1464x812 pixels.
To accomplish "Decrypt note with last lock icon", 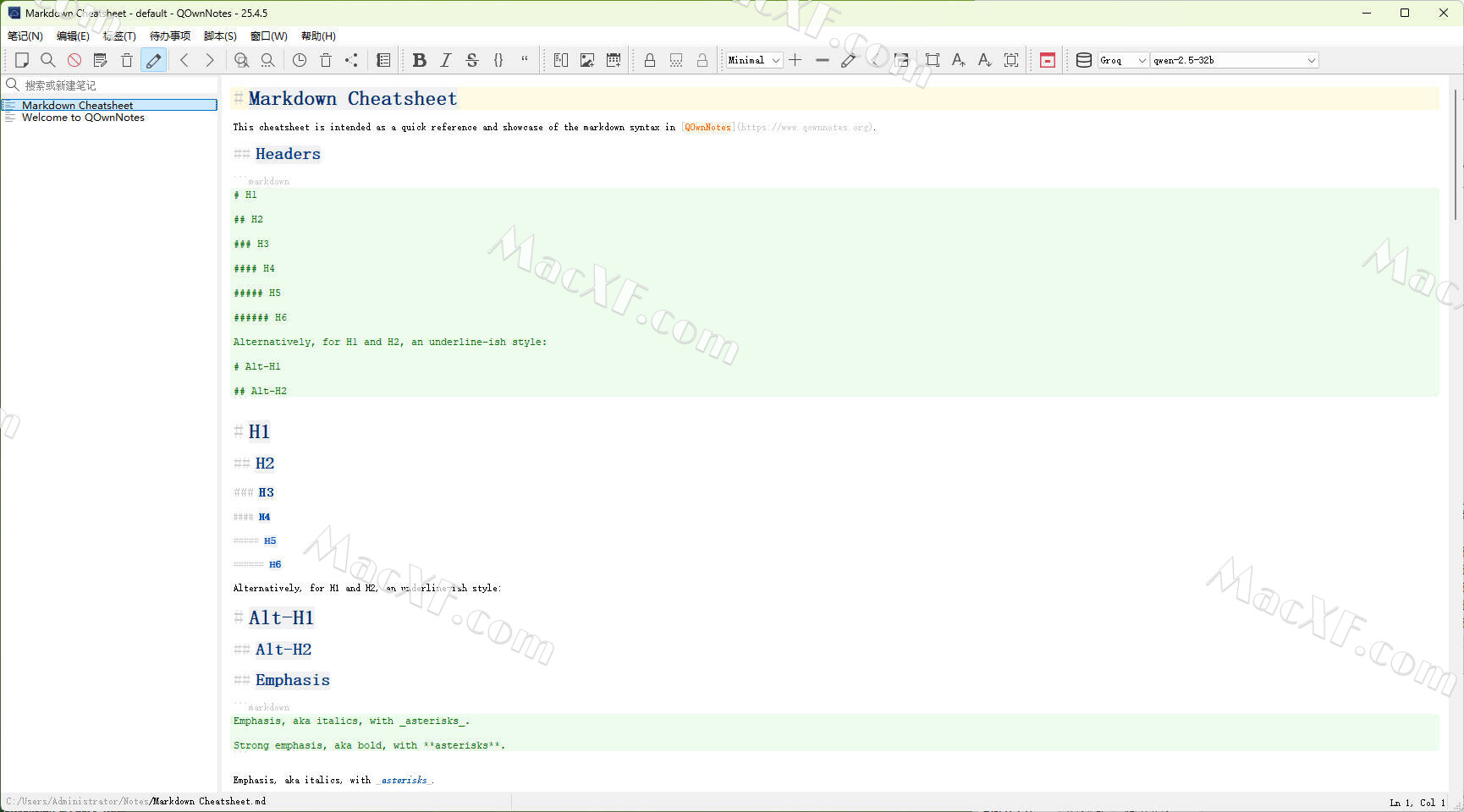I will point(702,60).
